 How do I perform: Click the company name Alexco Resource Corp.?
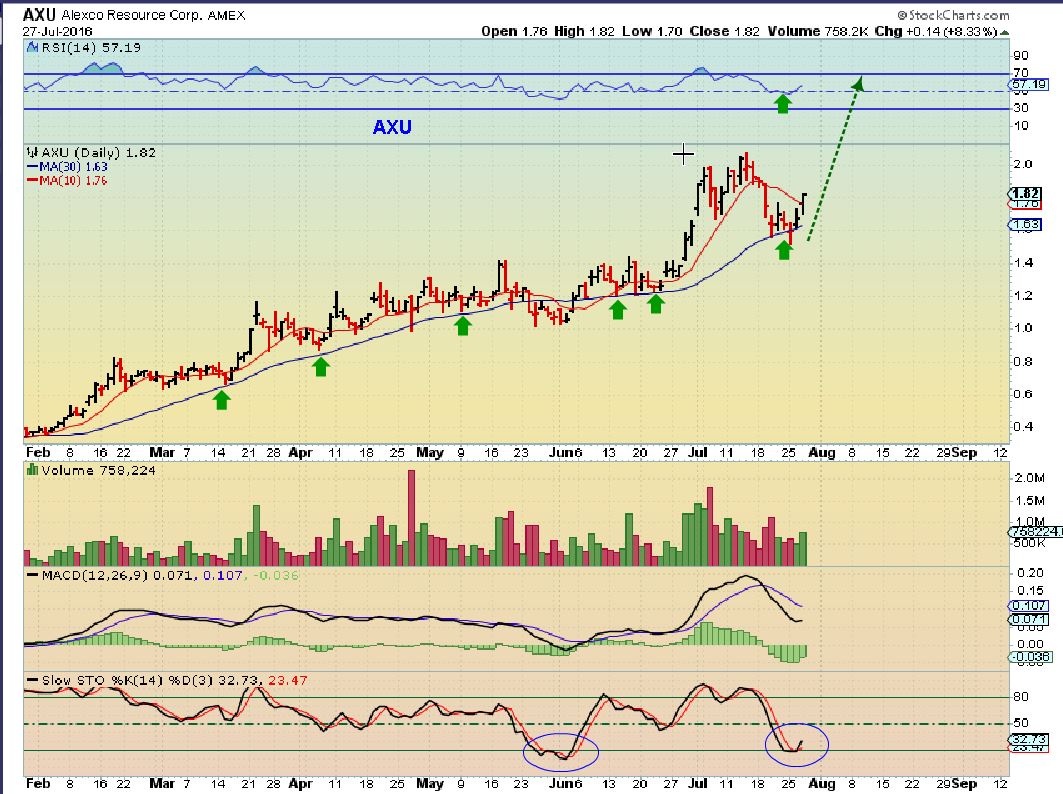point(132,15)
